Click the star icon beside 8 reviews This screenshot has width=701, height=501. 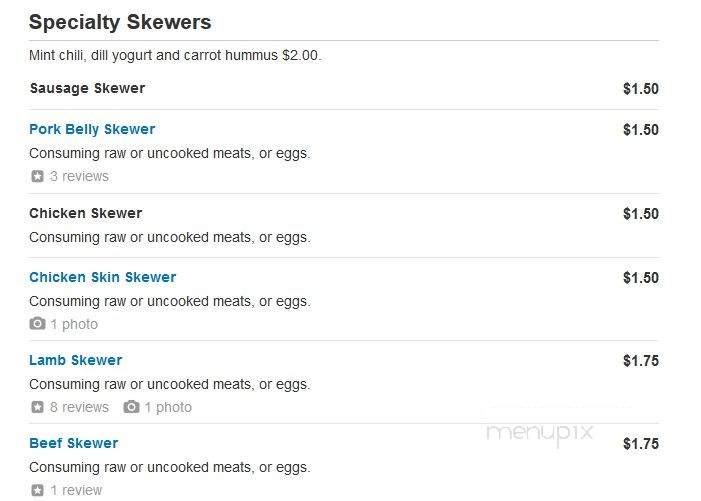coord(38,407)
